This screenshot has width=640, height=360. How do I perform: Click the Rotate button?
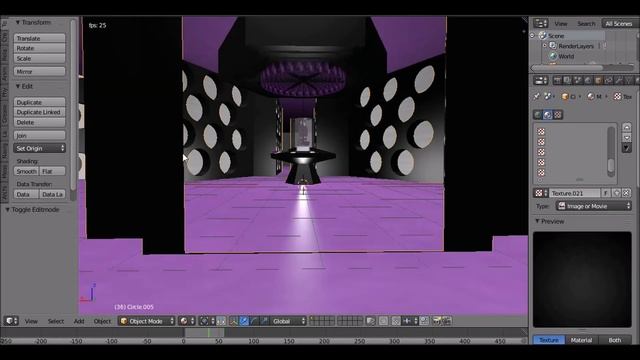[40, 48]
